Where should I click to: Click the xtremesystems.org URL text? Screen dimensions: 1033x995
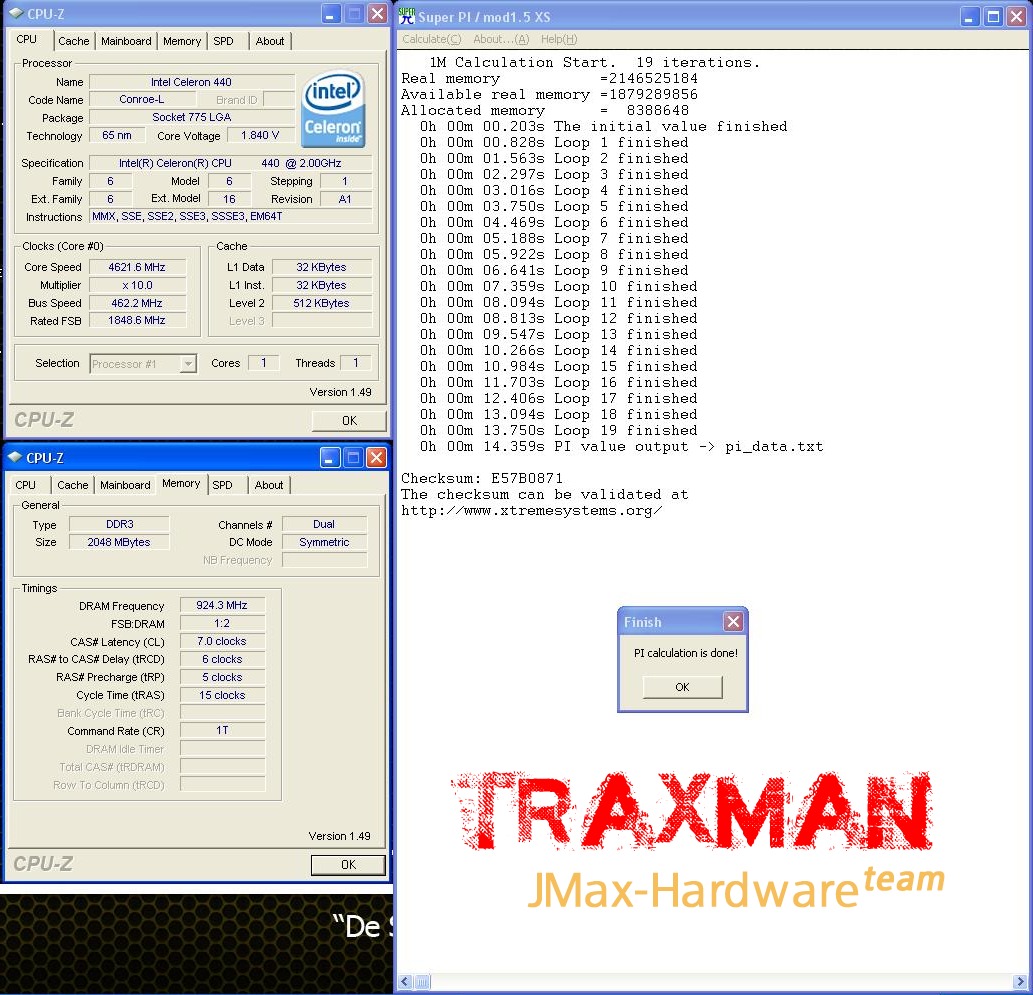click(x=532, y=511)
